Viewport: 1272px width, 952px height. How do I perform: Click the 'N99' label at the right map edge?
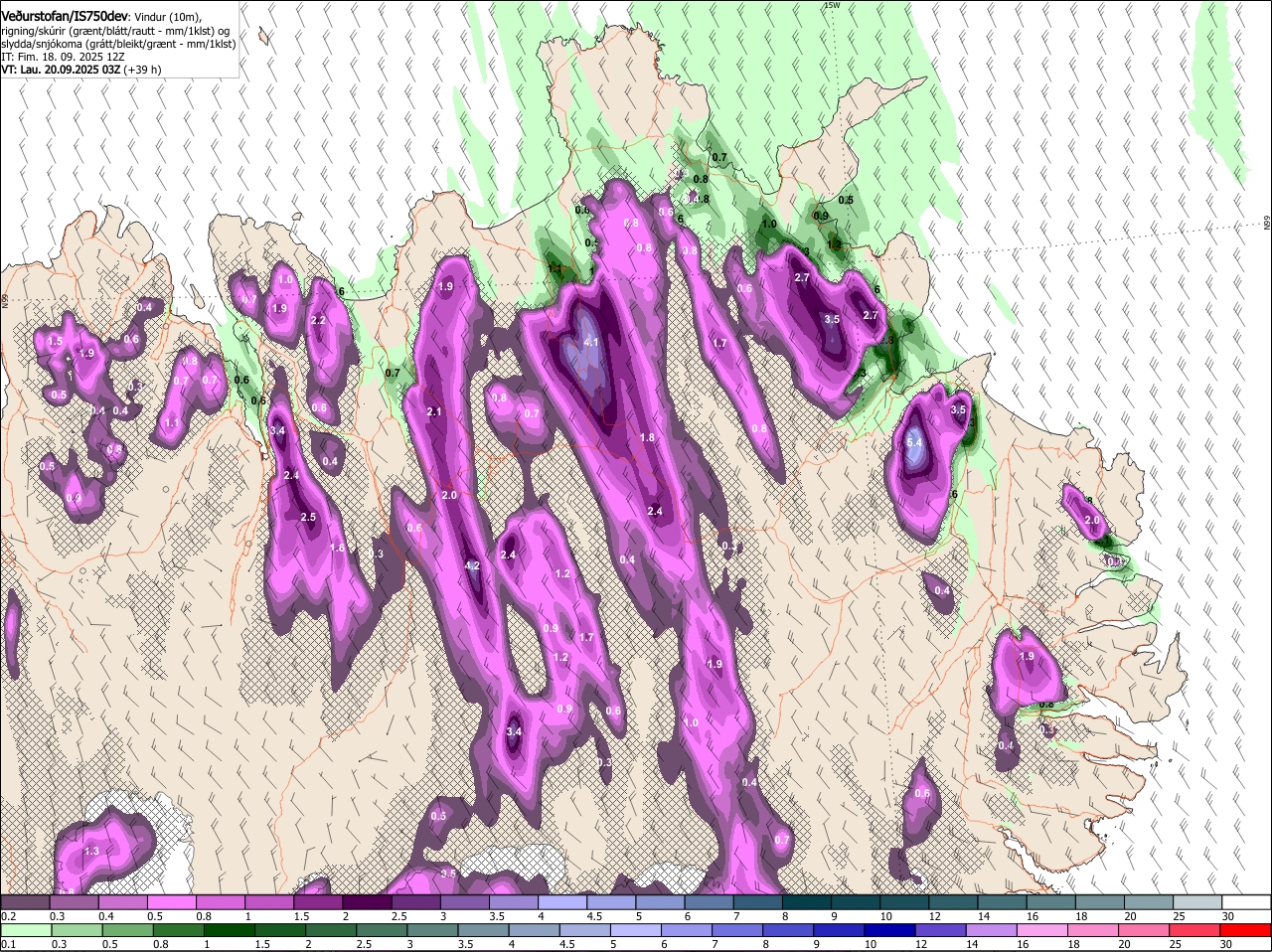click(x=1267, y=224)
